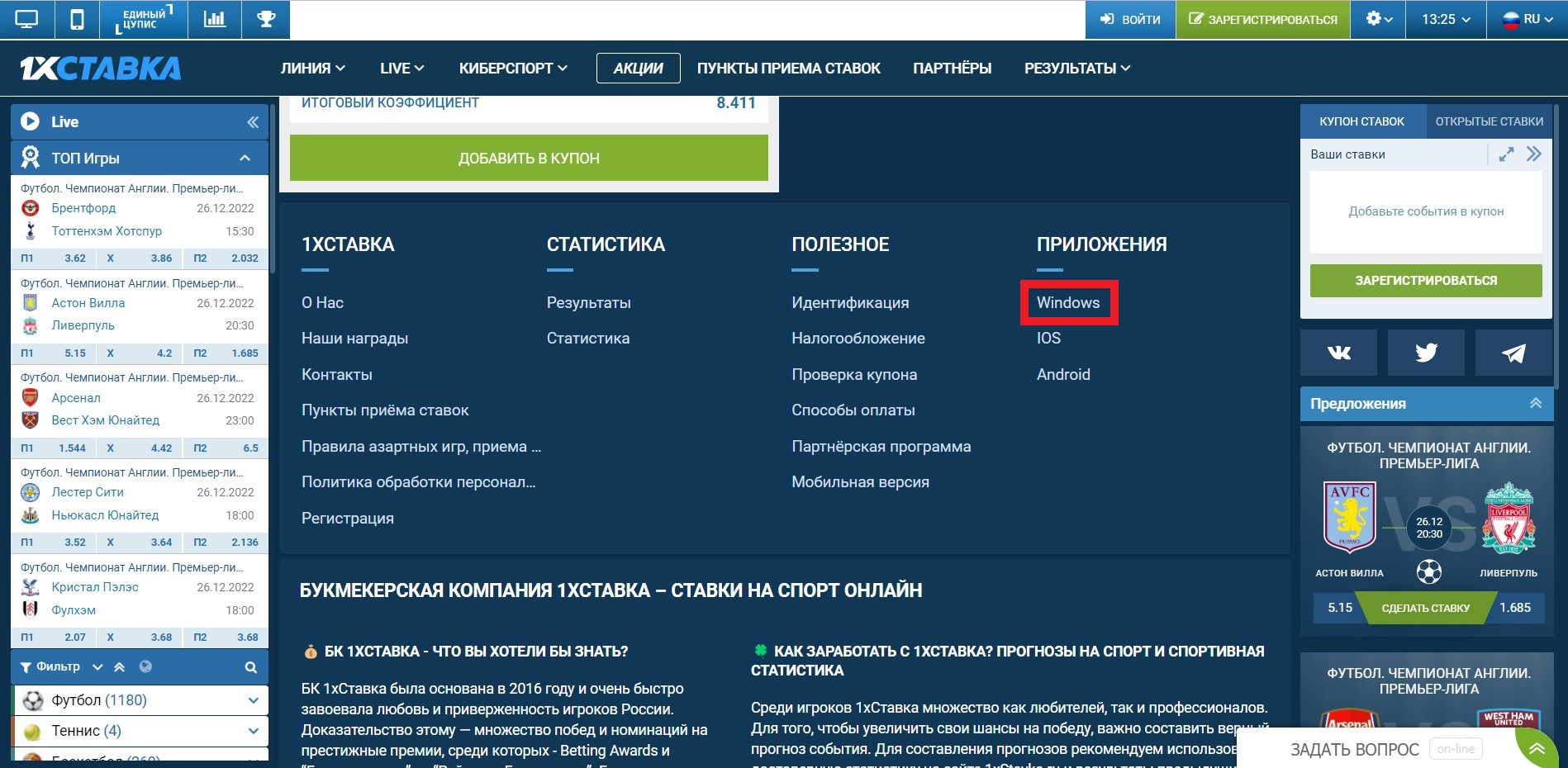Select X 4.42 odds for Арсенал match
This screenshot has width=1568, height=768.
coord(140,448)
